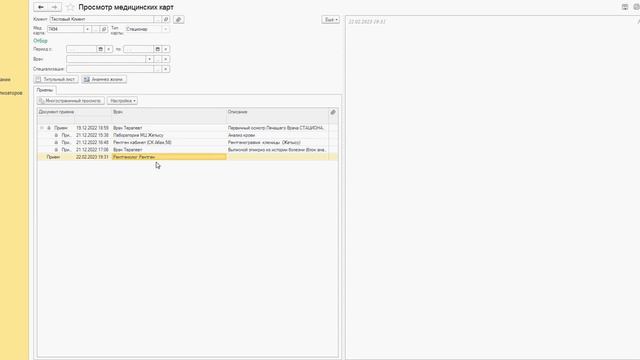Select the Лаборатория row dated 21.12.2022 15:38

[x=187, y=135]
